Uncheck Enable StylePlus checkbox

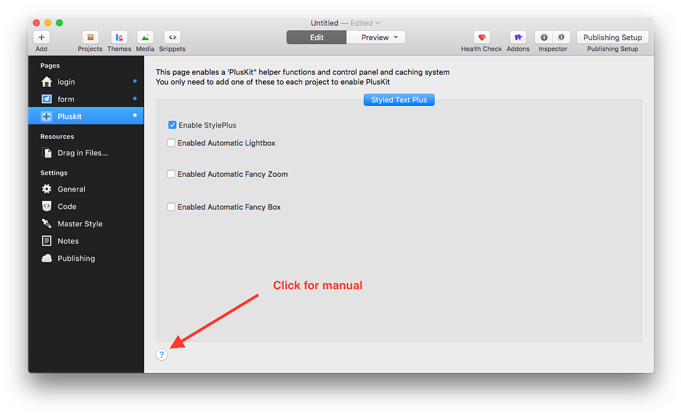tap(172, 125)
